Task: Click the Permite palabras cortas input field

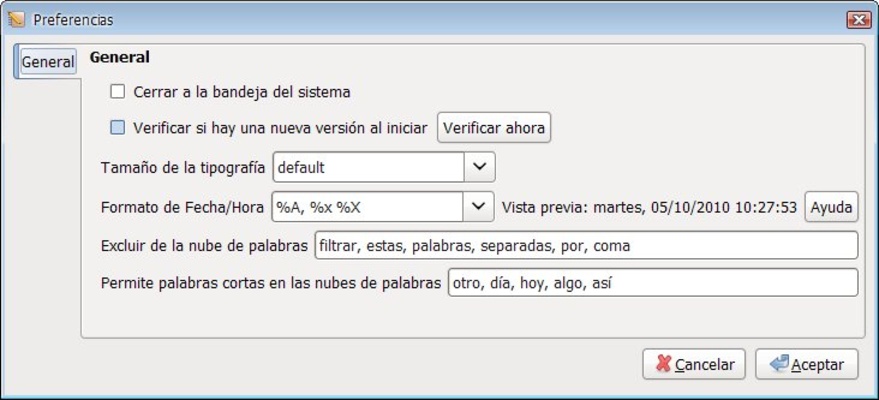Action: (653, 282)
